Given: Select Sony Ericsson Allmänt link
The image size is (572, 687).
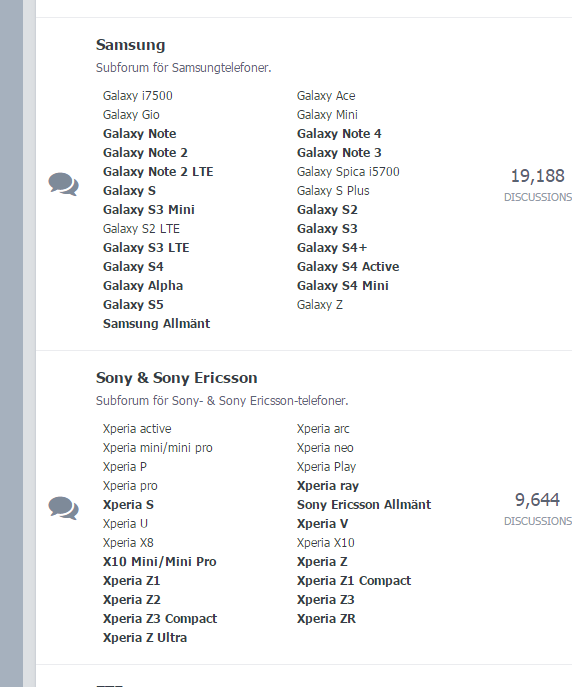Looking at the screenshot, I should (364, 505).
